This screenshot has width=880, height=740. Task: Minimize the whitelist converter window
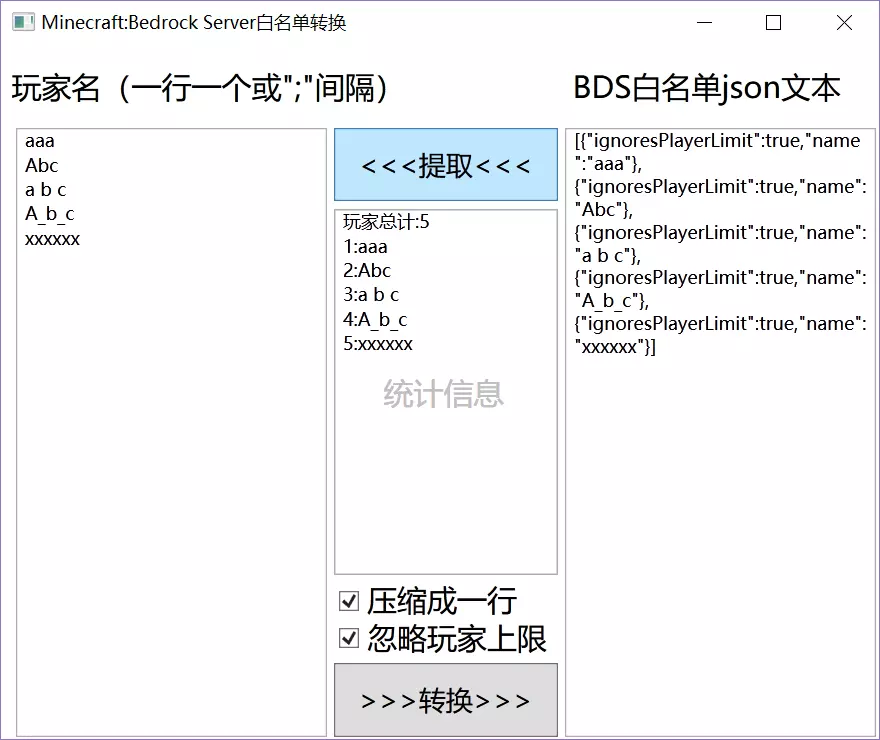[704, 22]
